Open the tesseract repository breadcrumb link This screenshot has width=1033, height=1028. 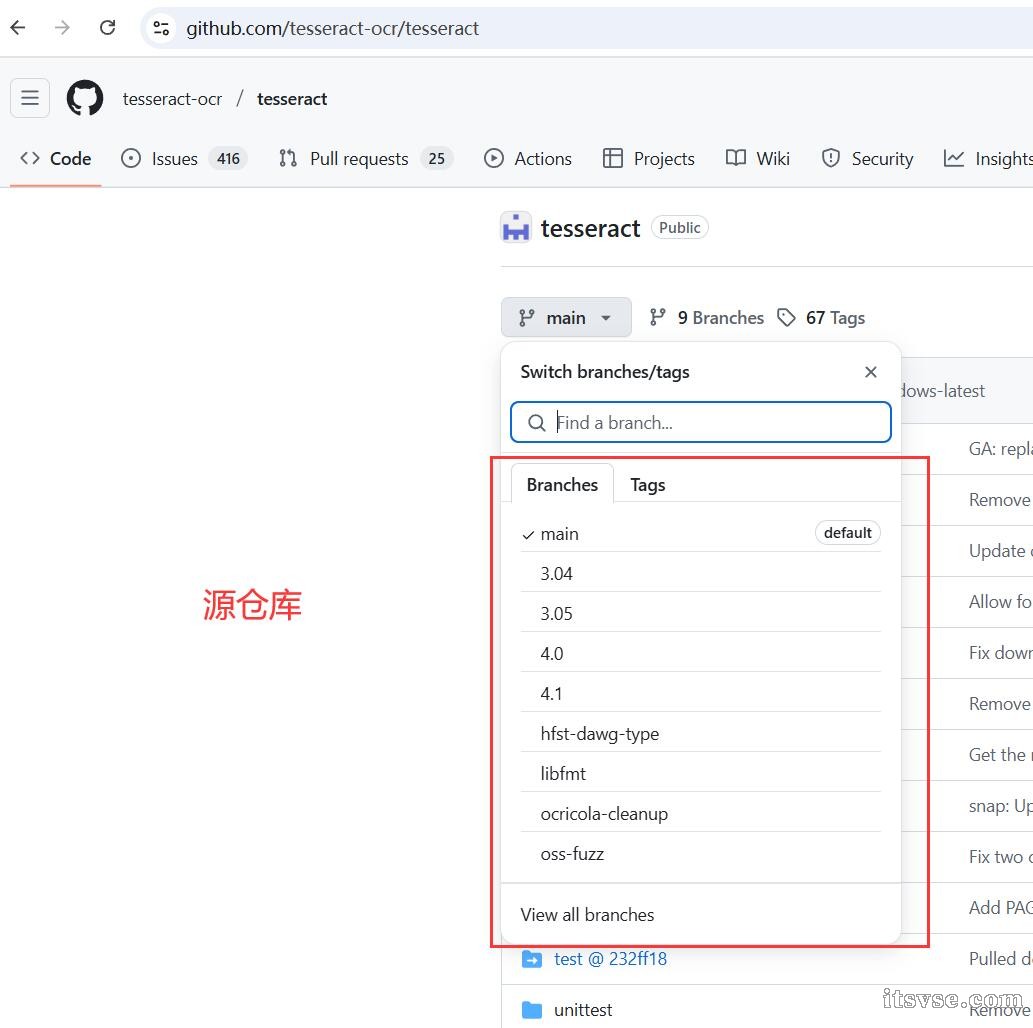292,99
